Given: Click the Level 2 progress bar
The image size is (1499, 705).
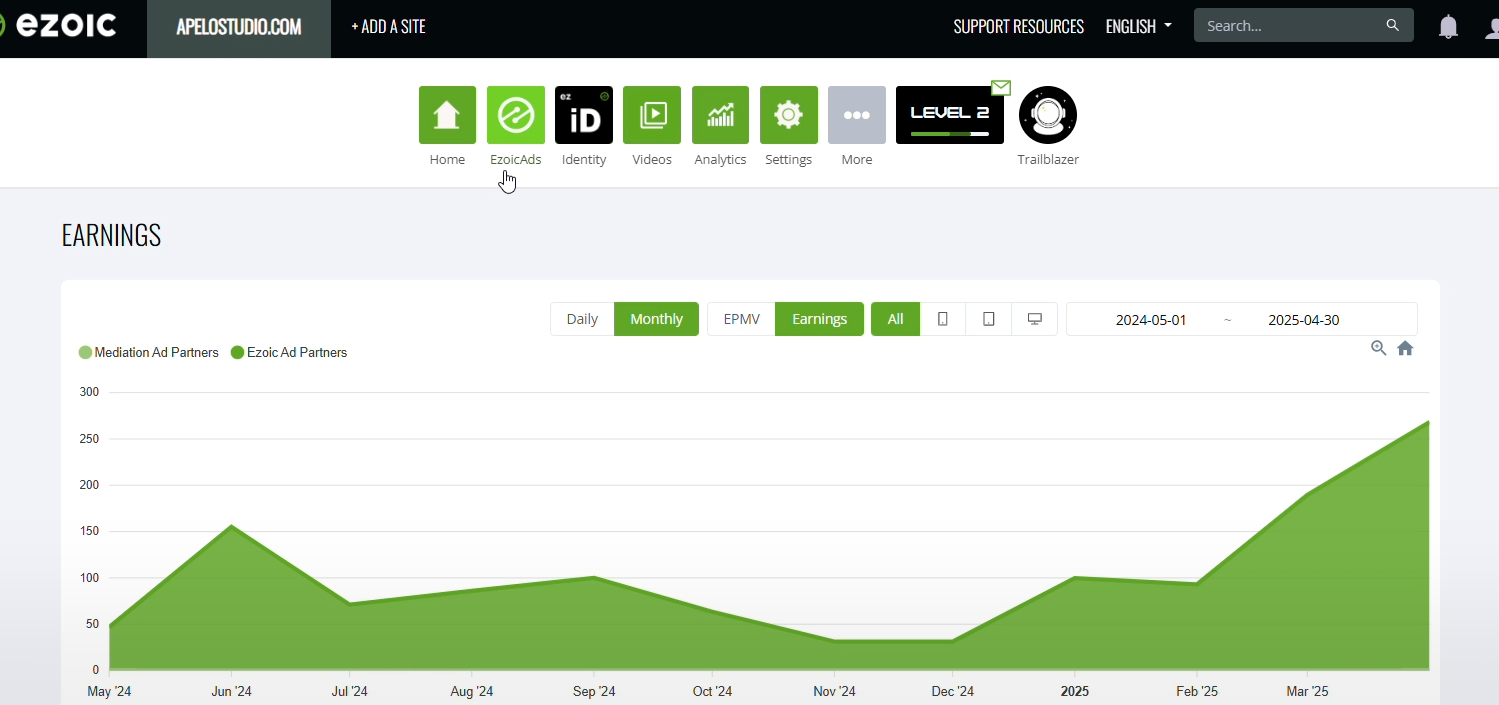Looking at the screenshot, I should (950, 133).
